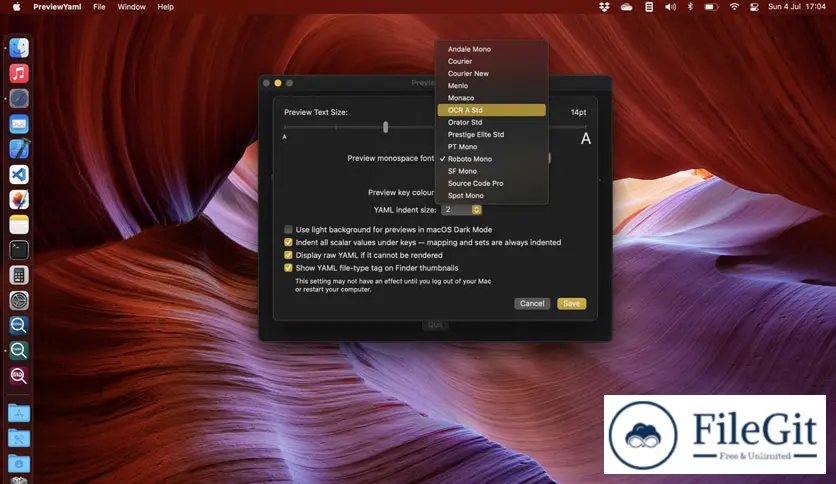Click the small A at the slider's start
This screenshot has height=484, width=836.
coord(285,137)
